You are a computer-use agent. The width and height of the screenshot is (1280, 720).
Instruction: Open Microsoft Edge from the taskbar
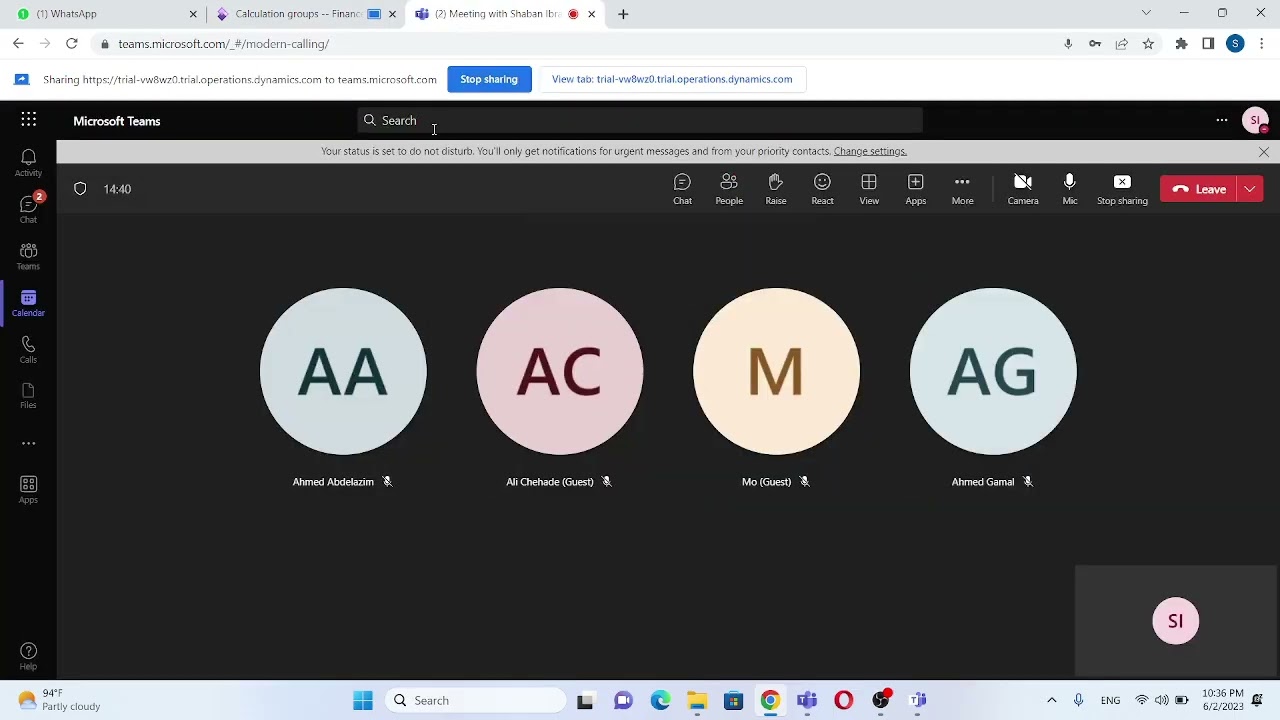click(660, 700)
